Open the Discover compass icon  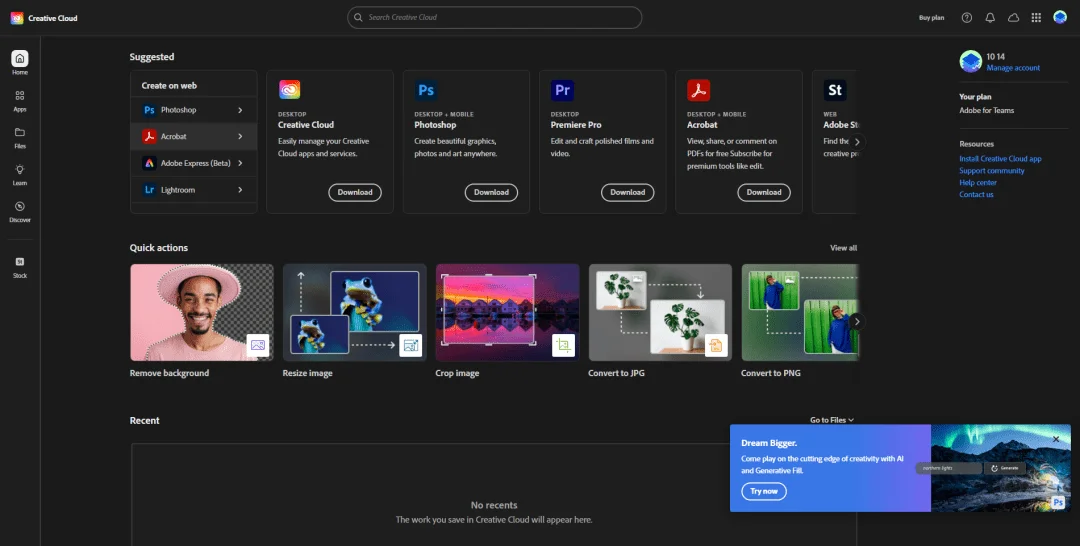(20, 207)
